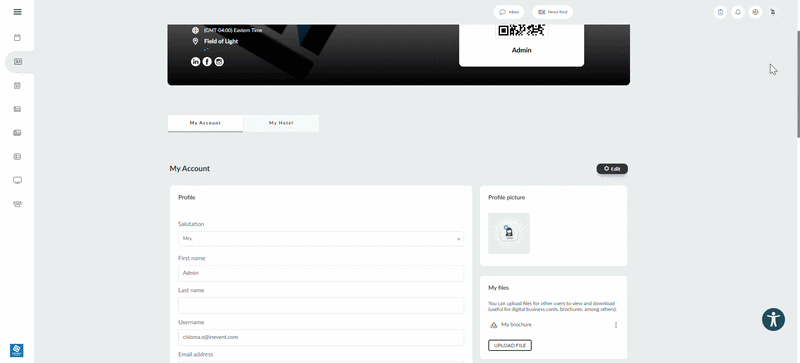
Task: Click the location pin next to Field of Light
Action: 195,41
